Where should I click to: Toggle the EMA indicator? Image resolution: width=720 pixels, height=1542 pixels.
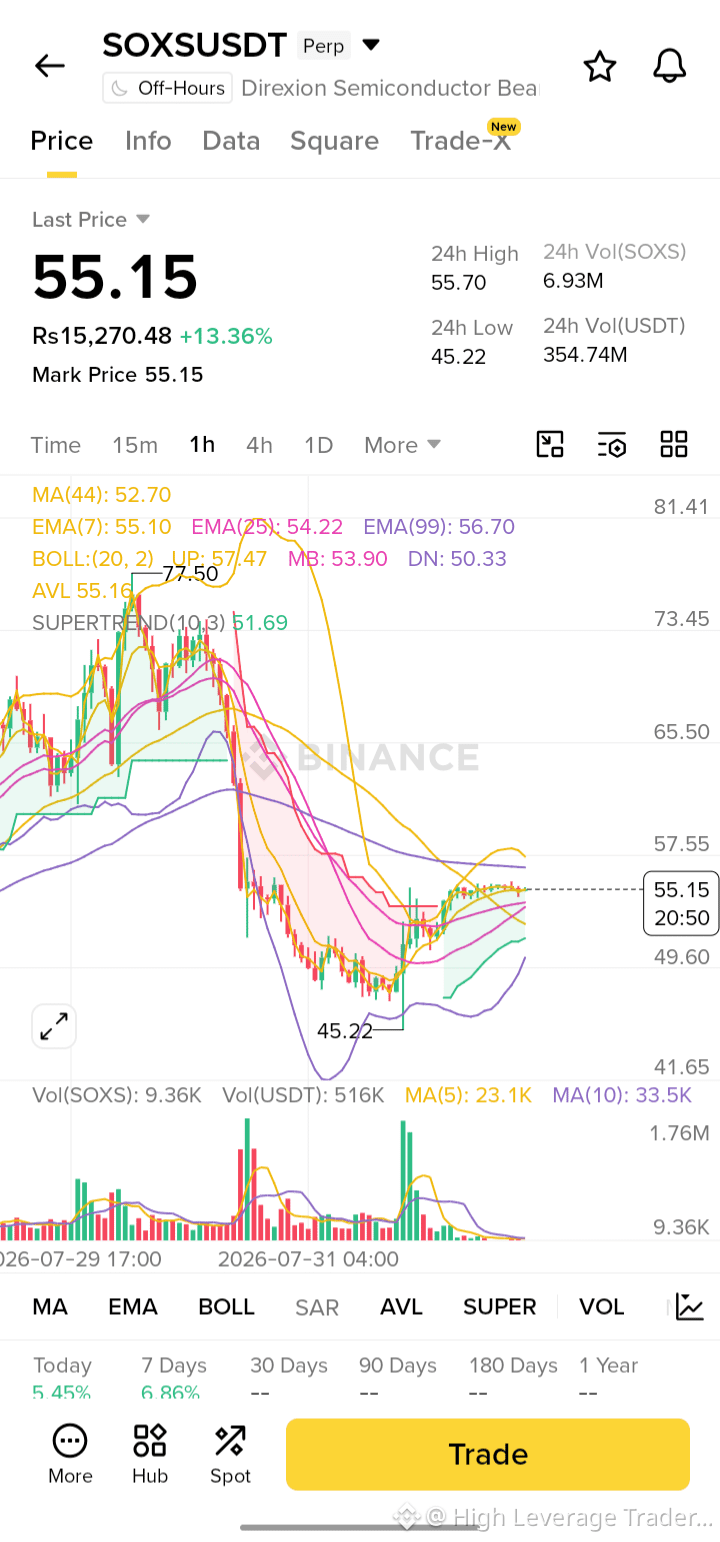133,1307
